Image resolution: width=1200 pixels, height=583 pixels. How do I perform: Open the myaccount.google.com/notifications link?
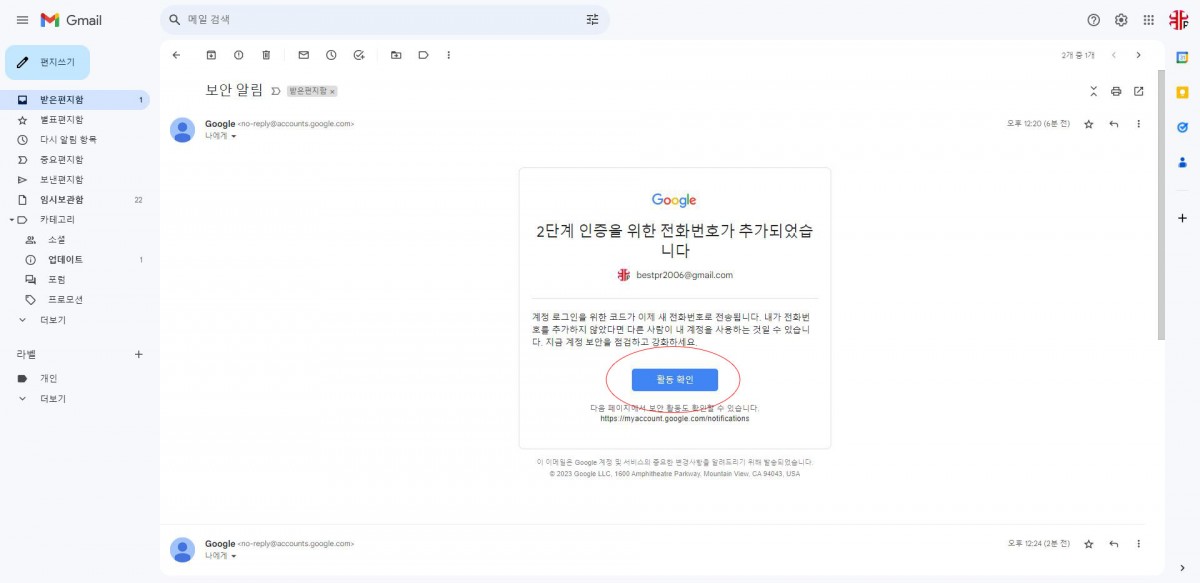[x=674, y=419]
